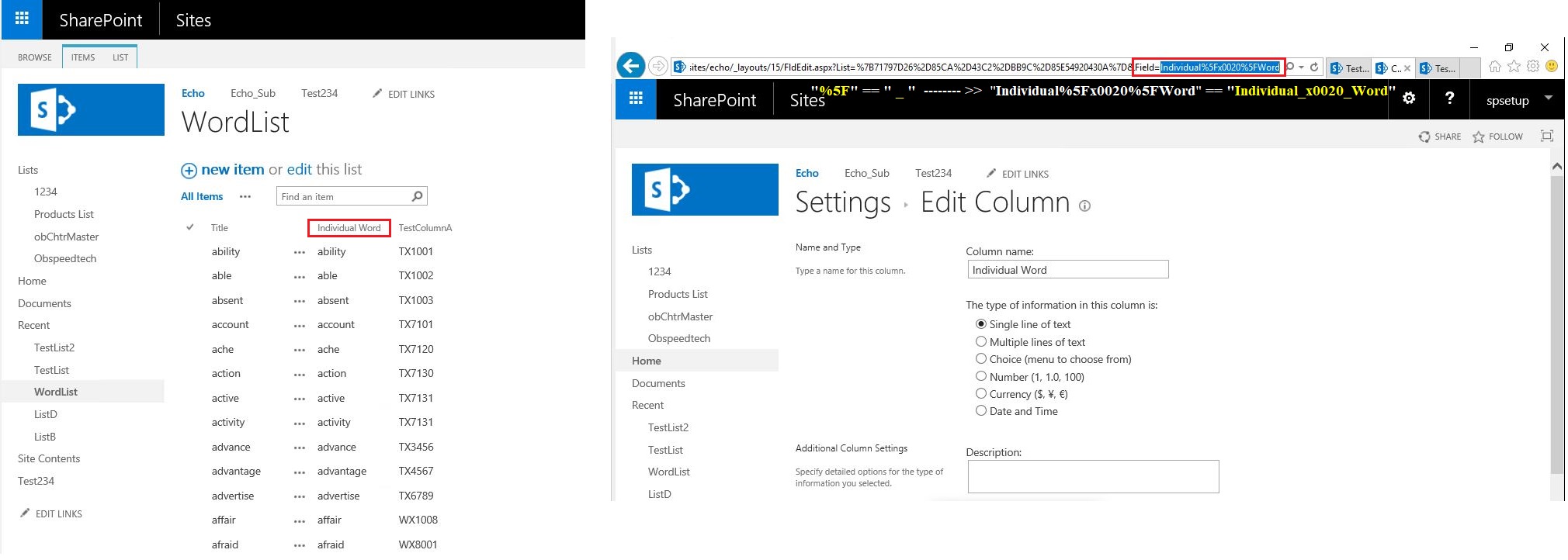Open browser home icon
This screenshot has width=1568, height=560.
pos(1494,67)
